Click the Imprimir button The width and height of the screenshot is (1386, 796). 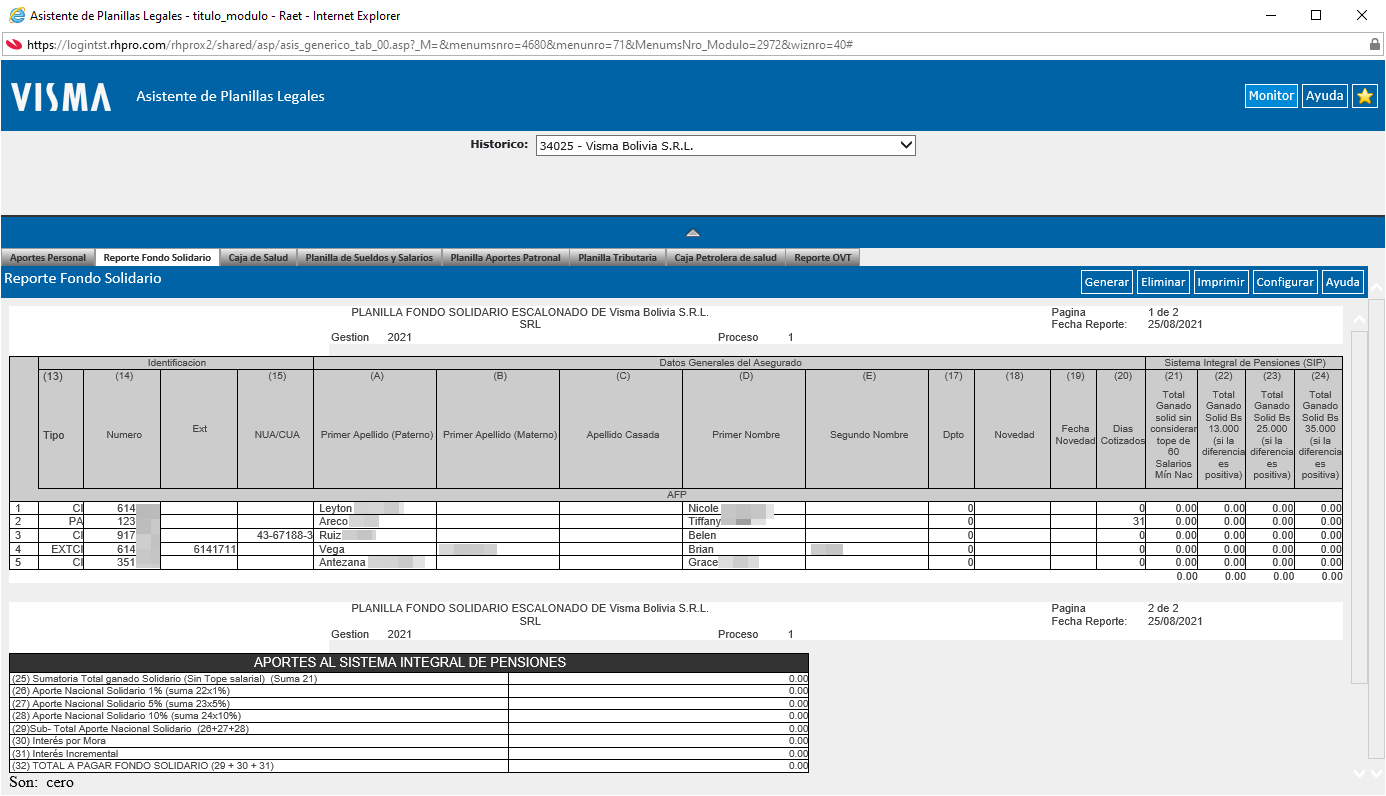tap(1221, 282)
